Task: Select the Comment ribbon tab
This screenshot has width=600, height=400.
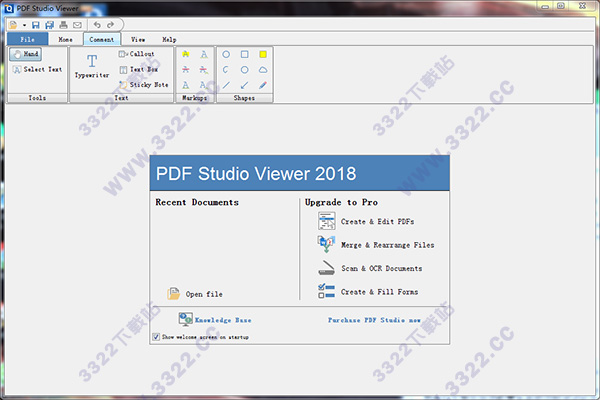Action: 102,39
